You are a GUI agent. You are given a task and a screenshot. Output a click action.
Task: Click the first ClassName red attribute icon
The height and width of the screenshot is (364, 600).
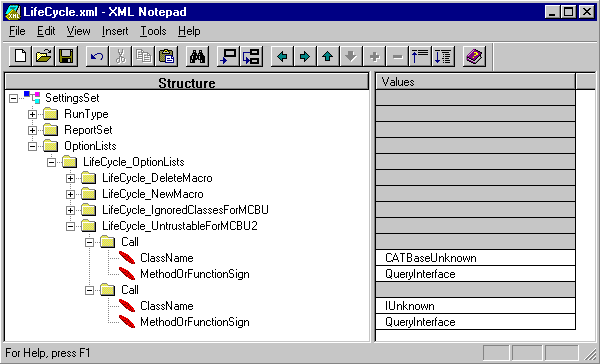127,258
